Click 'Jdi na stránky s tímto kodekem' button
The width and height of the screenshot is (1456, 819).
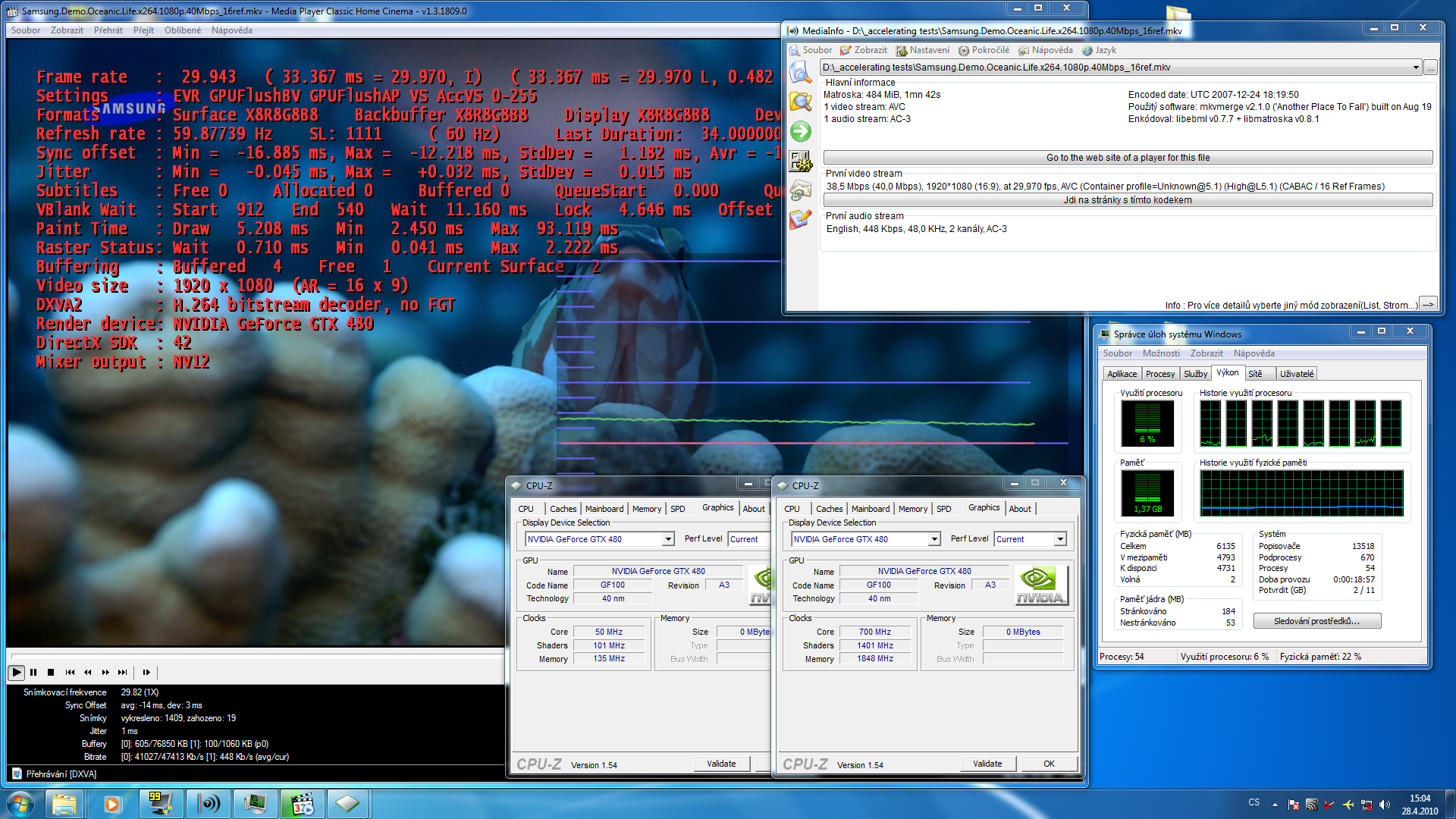[1128, 200]
